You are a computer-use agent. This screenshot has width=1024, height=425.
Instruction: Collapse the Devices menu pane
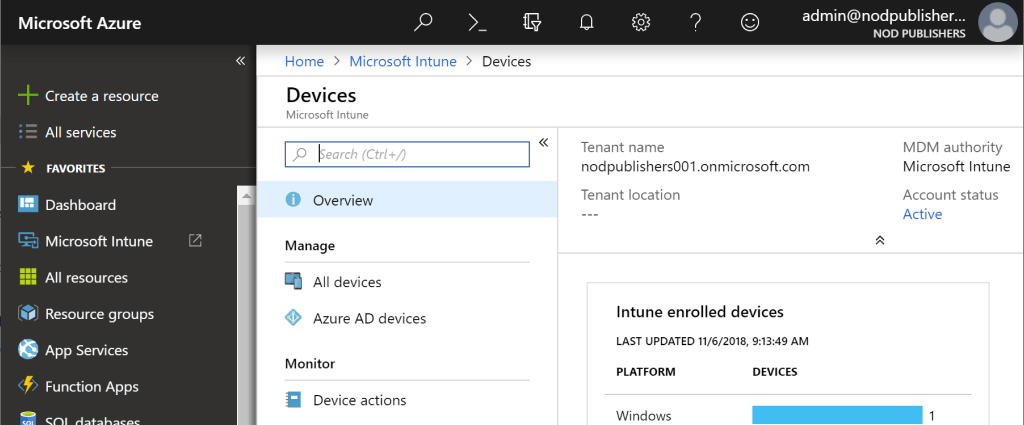pyautogui.click(x=543, y=142)
